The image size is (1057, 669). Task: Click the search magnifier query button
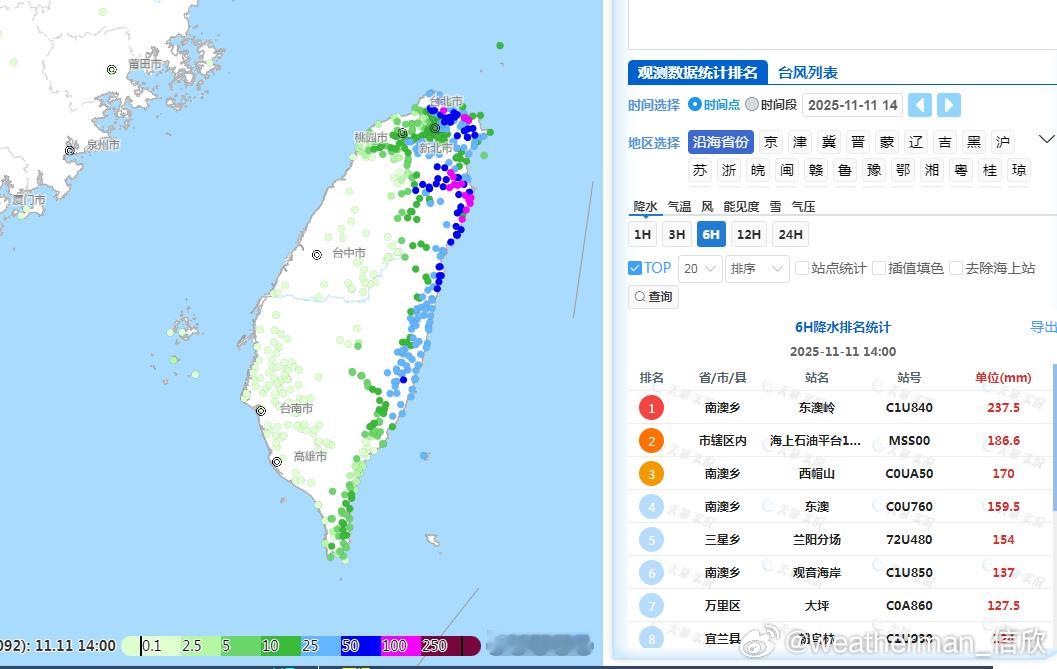pos(653,297)
